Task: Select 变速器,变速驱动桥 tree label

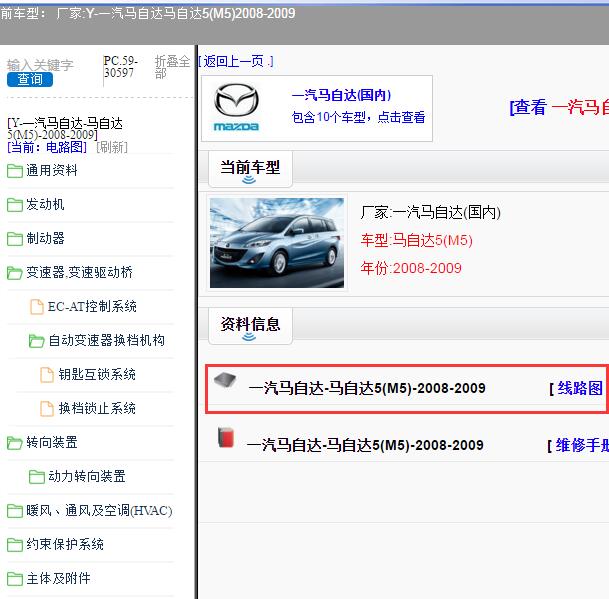Action: point(80,272)
